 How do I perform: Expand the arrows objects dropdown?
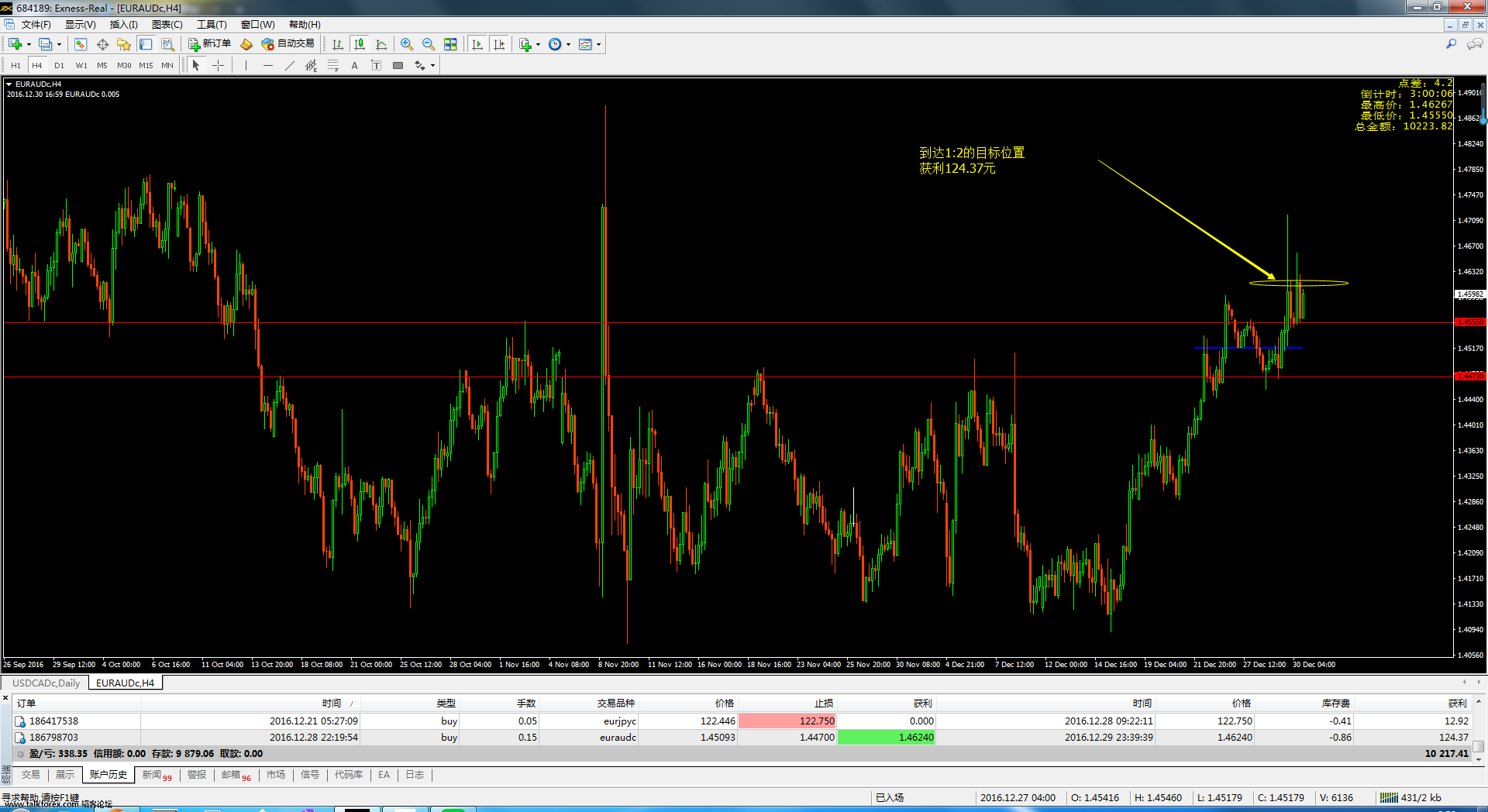(x=432, y=66)
